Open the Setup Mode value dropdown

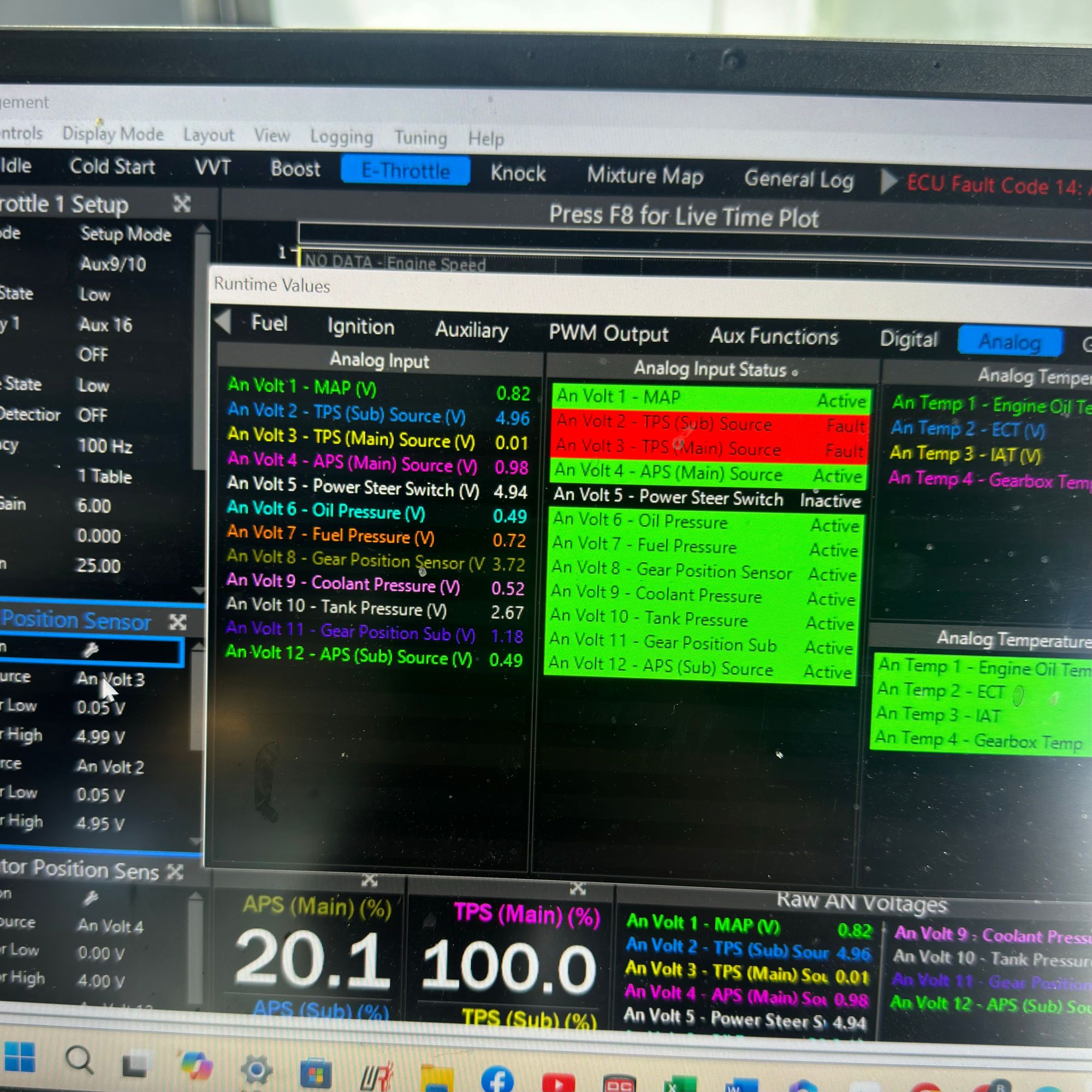click(126, 234)
